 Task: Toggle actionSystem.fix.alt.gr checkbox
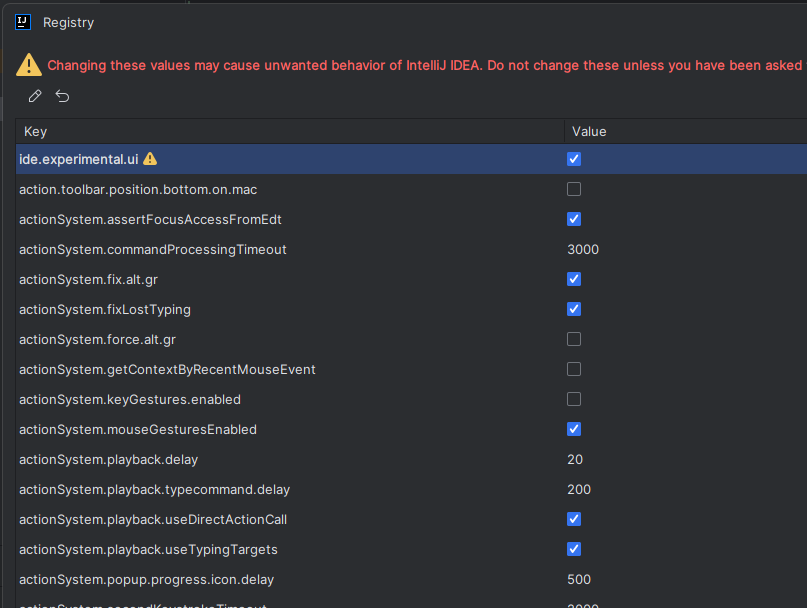574,279
